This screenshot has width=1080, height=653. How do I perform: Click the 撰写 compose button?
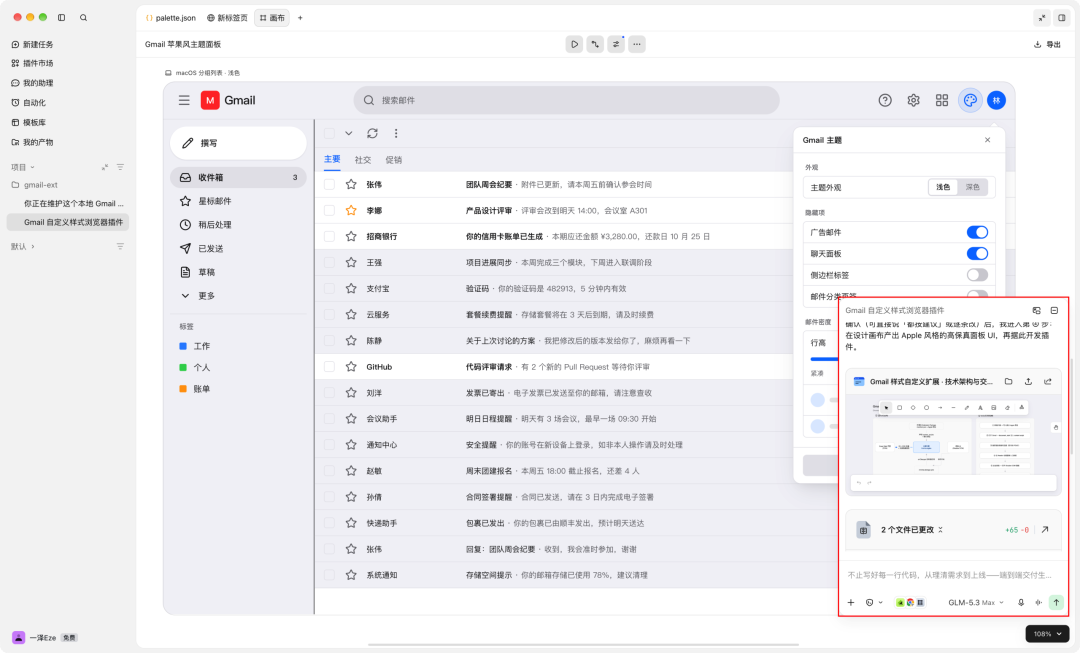tap(238, 143)
